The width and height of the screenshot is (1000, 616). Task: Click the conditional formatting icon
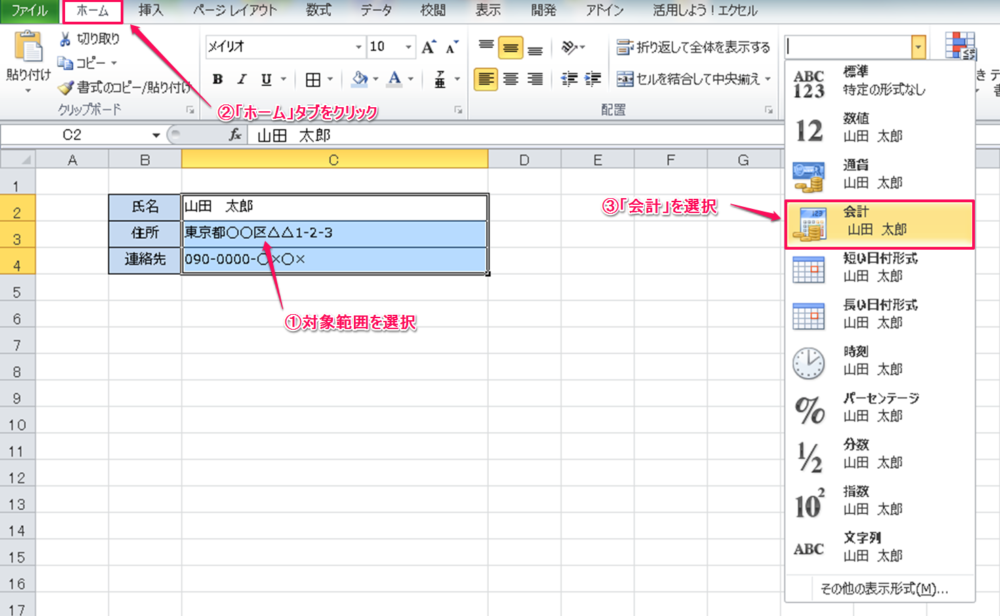point(960,49)
